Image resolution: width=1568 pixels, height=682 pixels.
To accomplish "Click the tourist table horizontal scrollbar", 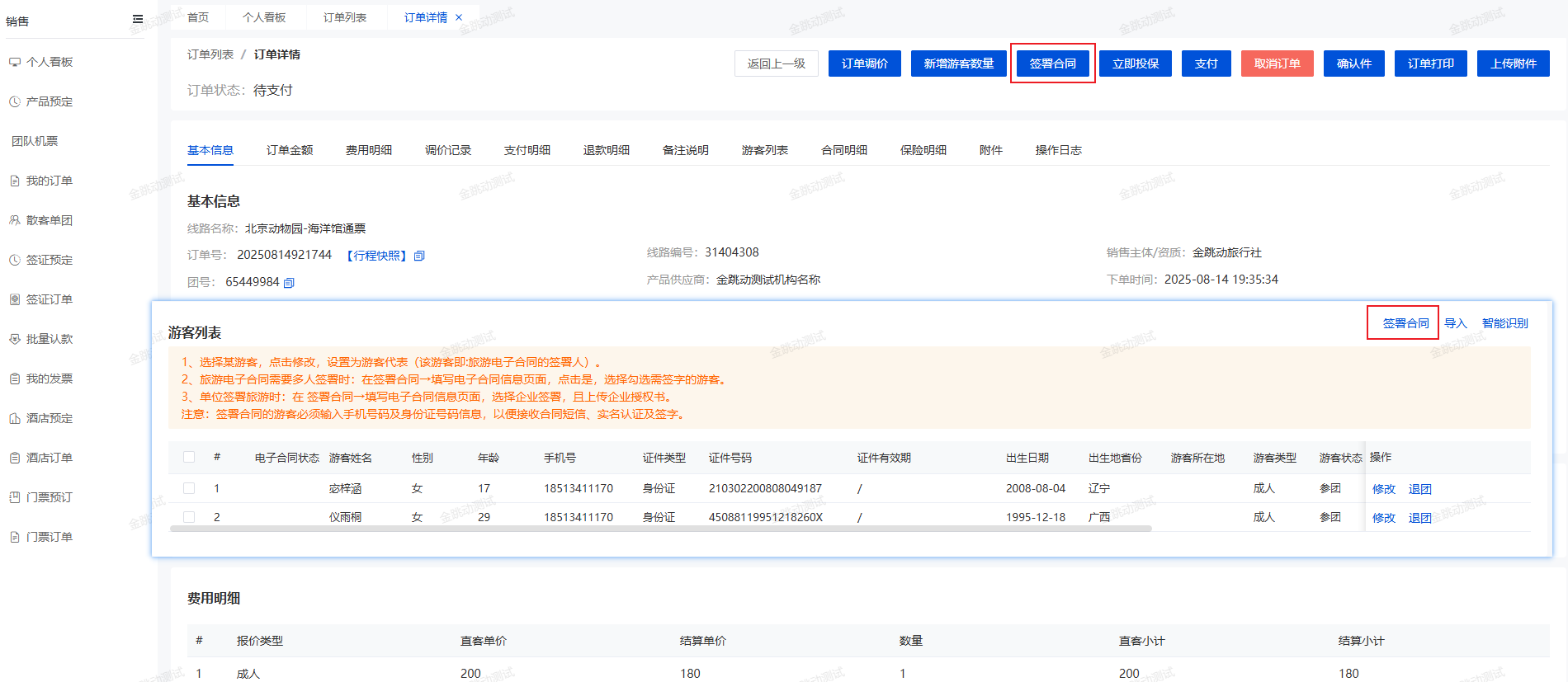I will click(660, 529).
